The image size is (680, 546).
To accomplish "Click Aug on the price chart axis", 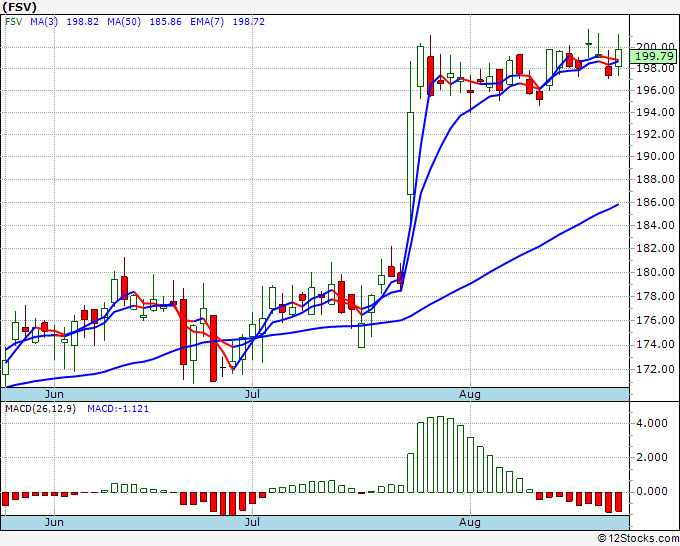I will click(470, 394).
